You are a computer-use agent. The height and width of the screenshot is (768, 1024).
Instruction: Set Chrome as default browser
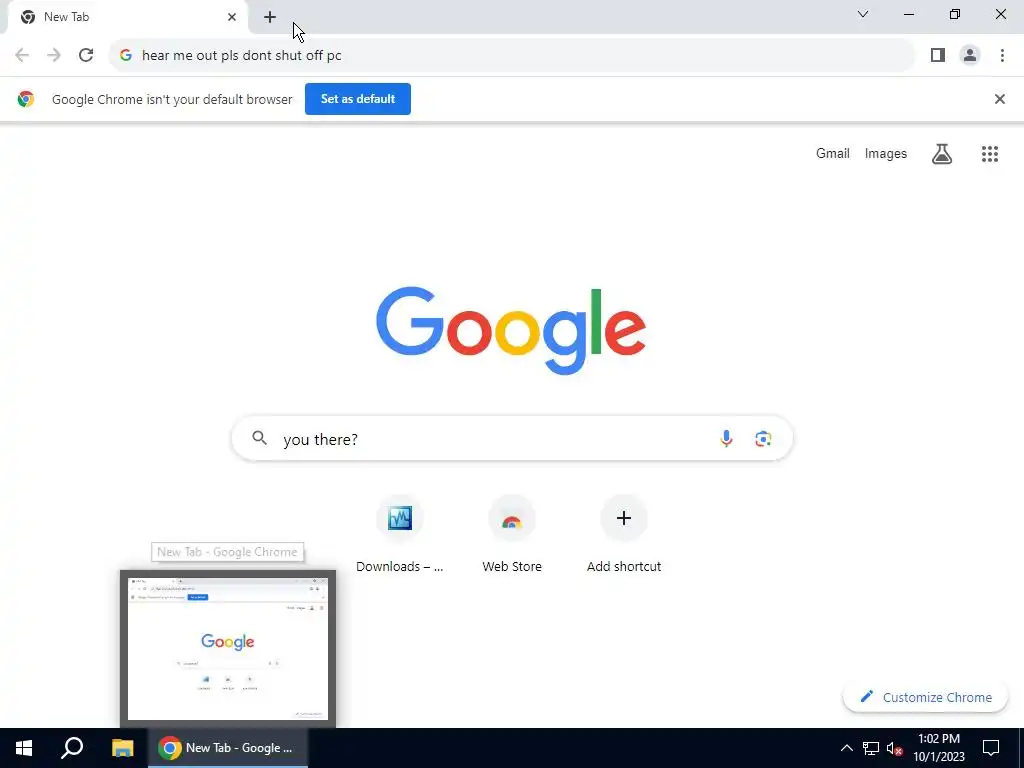[x=358, y=99]
